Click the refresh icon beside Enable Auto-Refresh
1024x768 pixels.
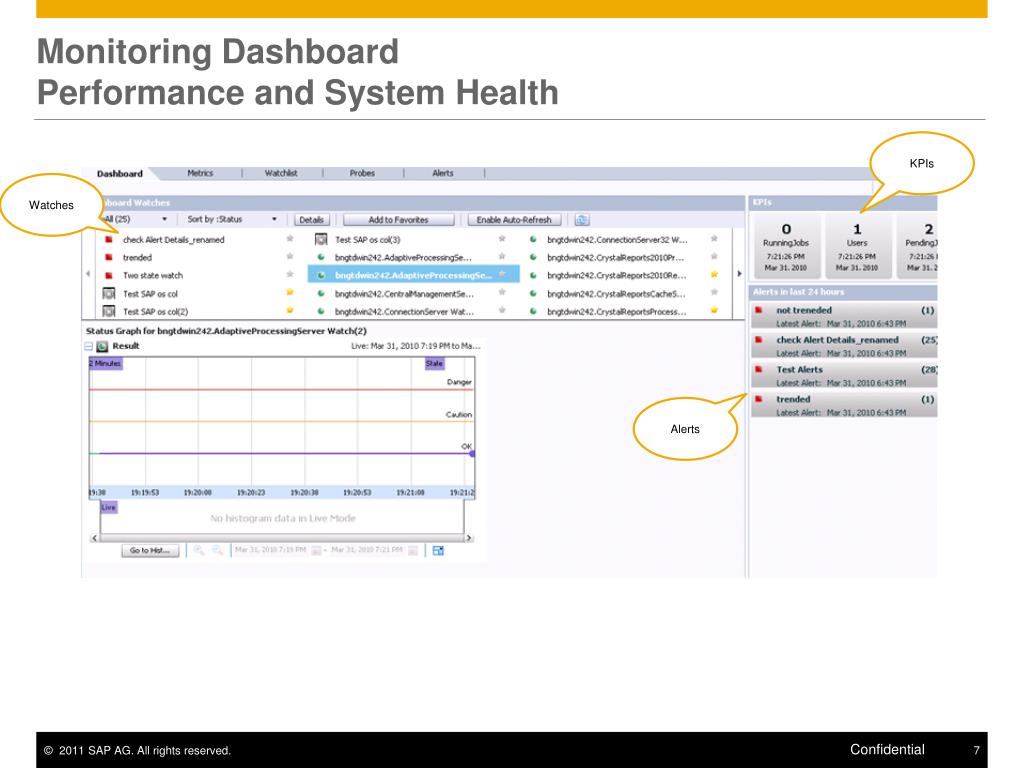pyautogui.click(x=582, y=220)
